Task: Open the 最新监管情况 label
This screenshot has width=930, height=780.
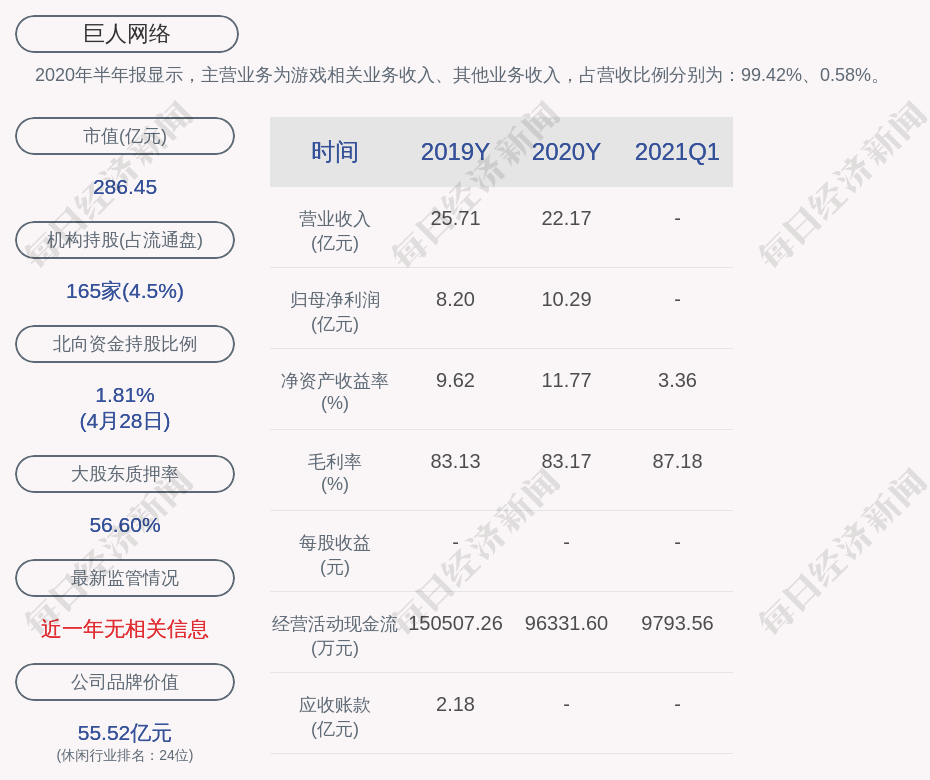Action: point(125,578)
